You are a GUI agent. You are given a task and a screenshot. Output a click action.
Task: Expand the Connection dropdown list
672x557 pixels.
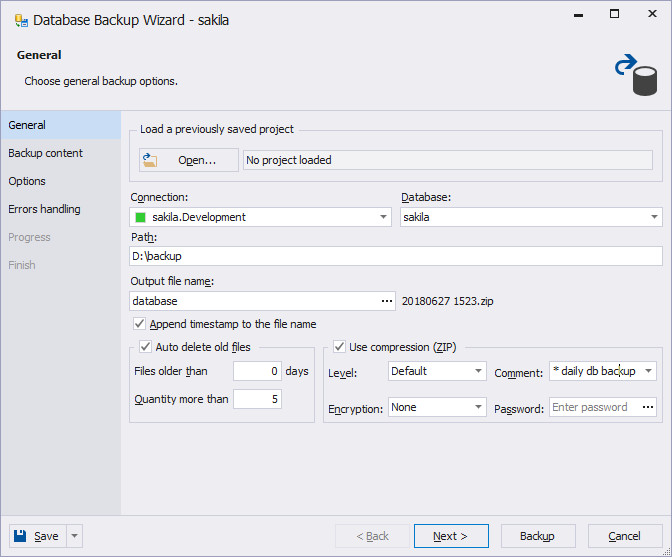click(383, 217)
